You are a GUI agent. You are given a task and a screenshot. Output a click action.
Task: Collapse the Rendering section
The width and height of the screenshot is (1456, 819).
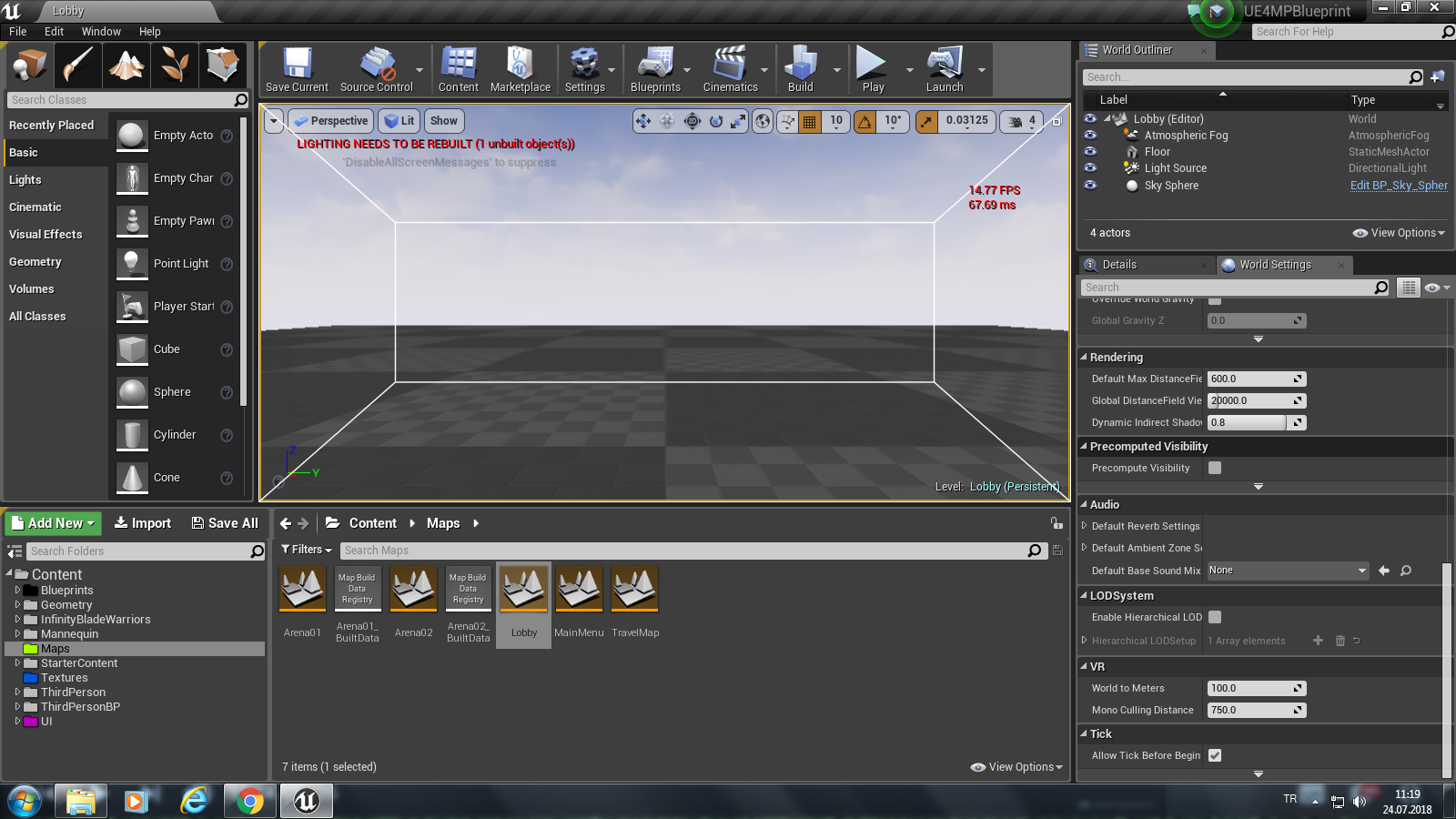point(1084,358)
